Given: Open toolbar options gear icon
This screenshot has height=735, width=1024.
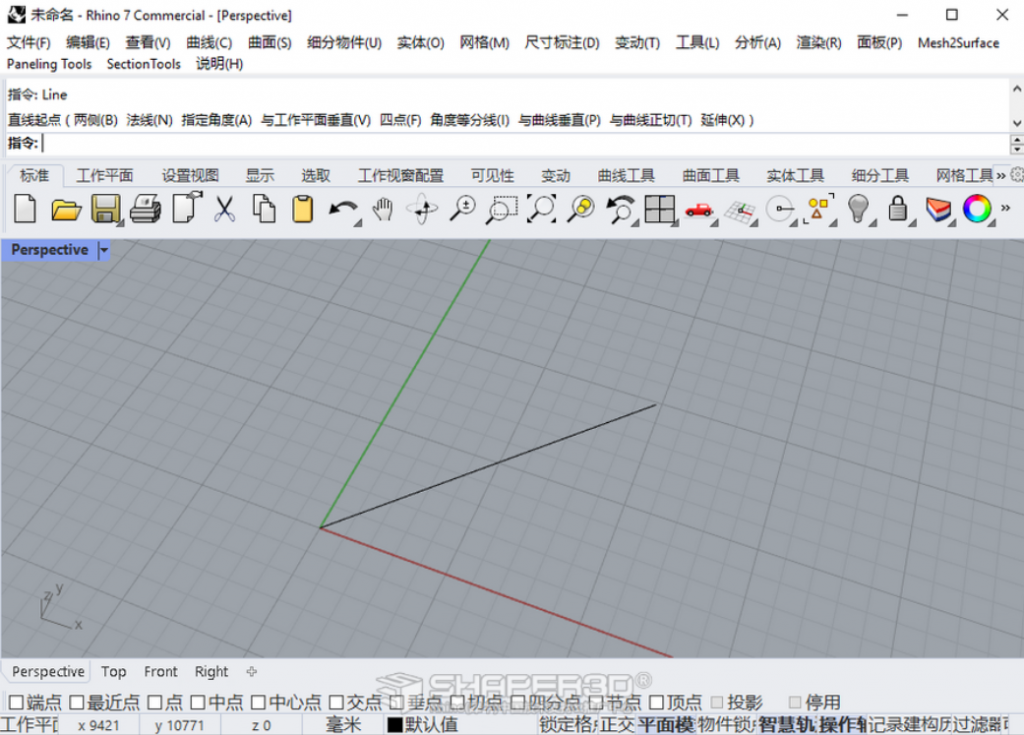Looking at the screenshot, I should point(1017,174).
